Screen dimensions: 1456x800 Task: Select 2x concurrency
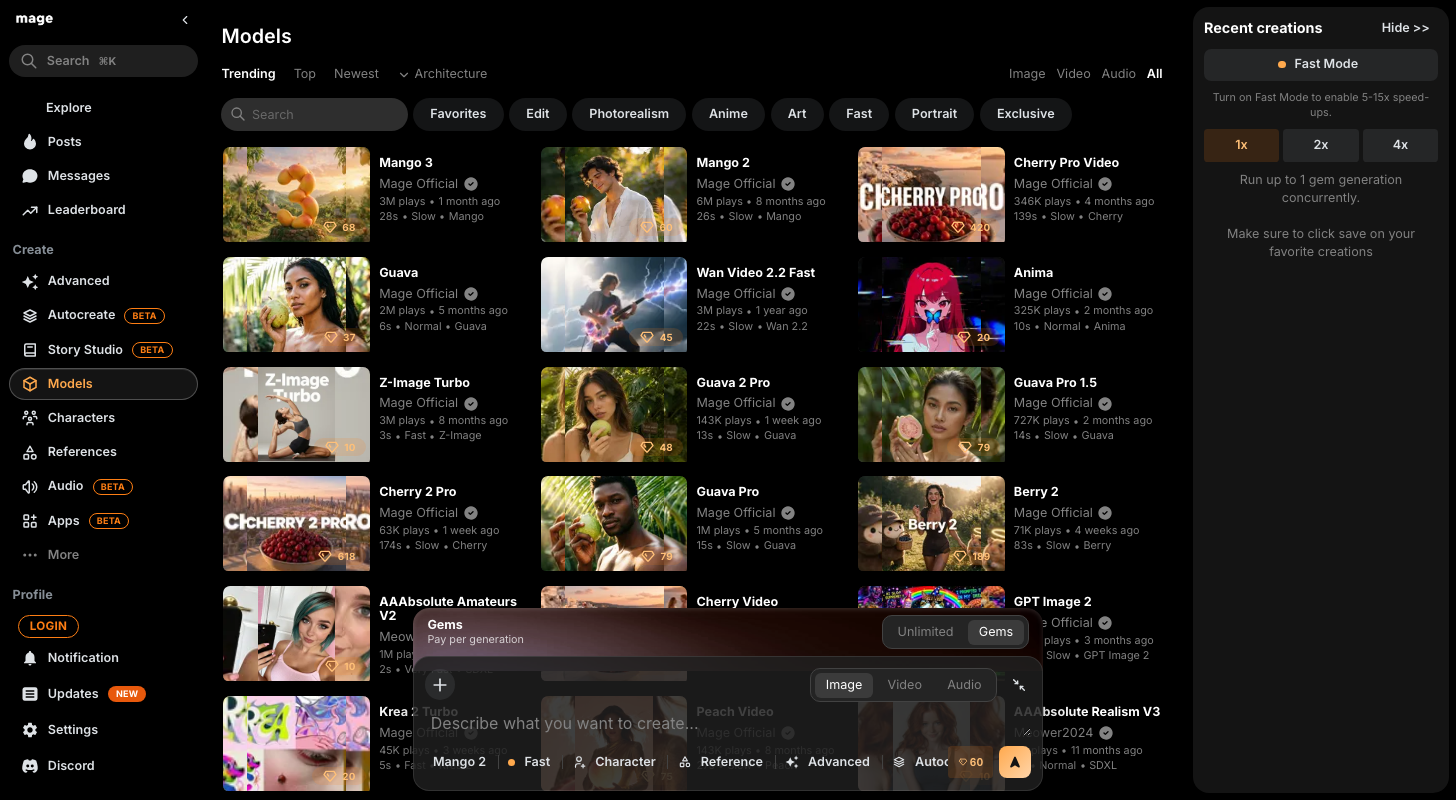coord(1320,145)
